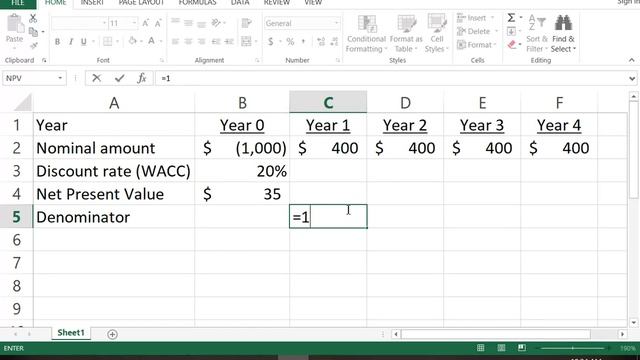Click the Copy icon
This screenshot has width=640, height=360.
tap(33, 32)
